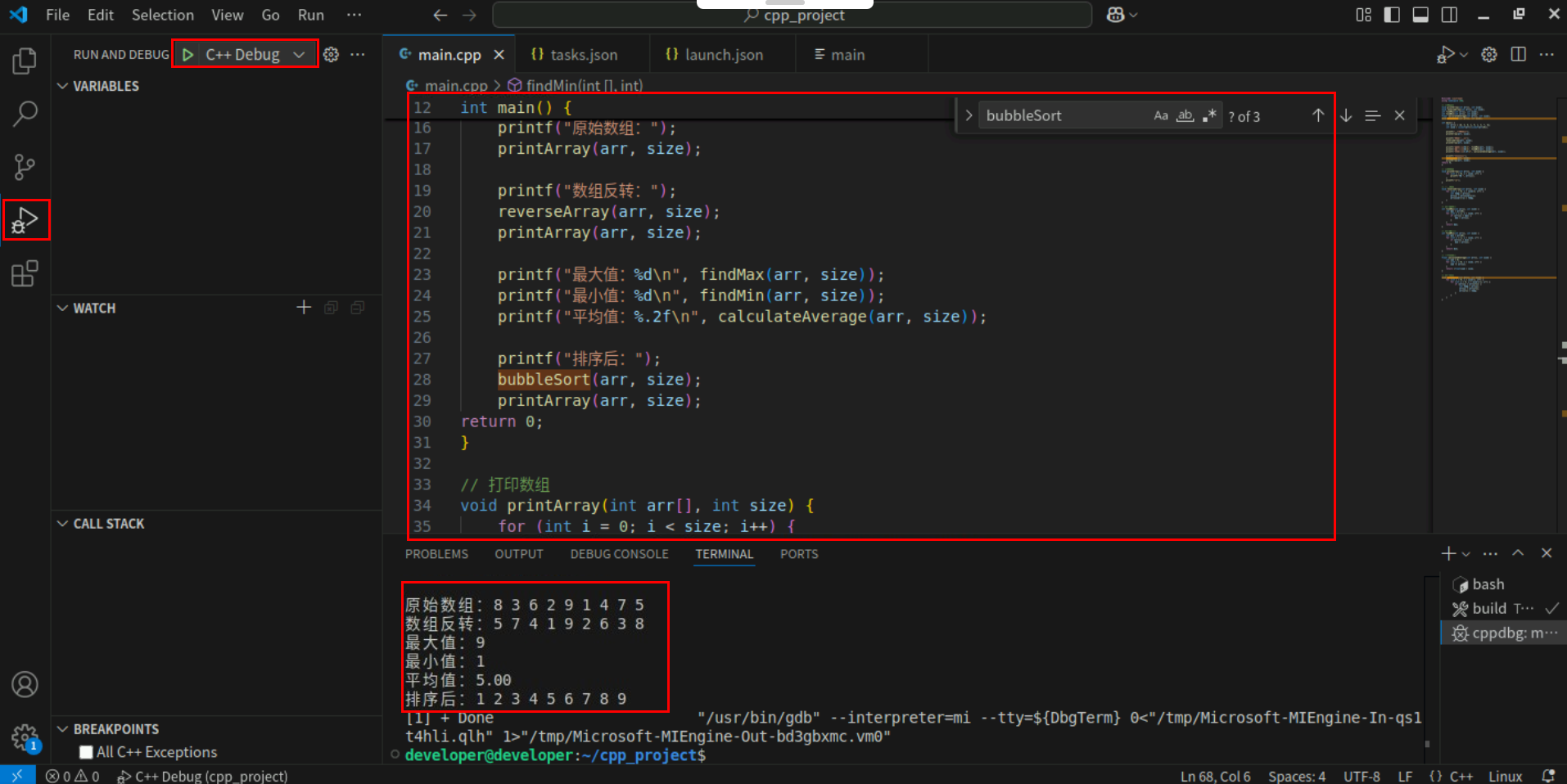Go to next bubbleSort match arrow
This screenshot has width=1567, height=784.
coord(1346,116)
